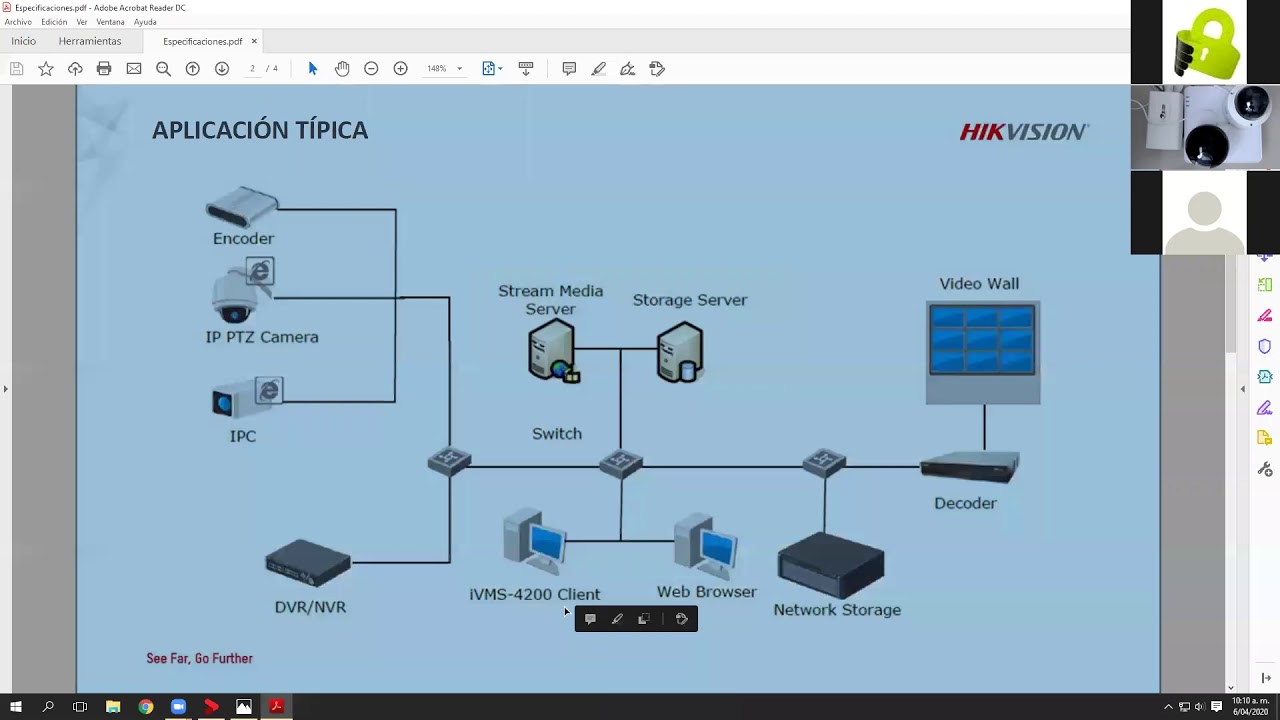Collapse right pane using small triangle
The width and height of the screenshot is (1280, 720).
(x=1243, y=389)
